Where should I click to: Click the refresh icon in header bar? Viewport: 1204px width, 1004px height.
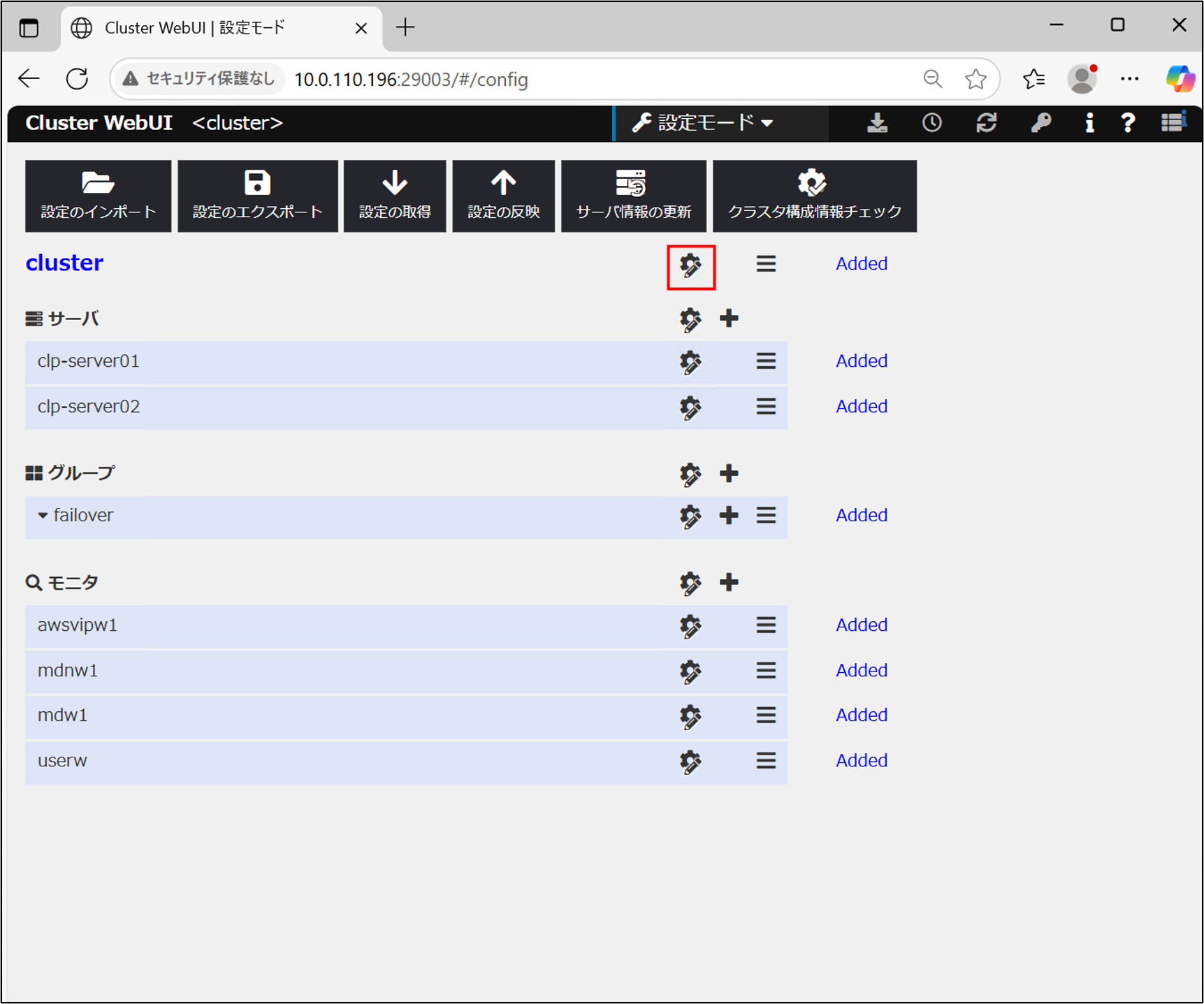tap(986, 124)
